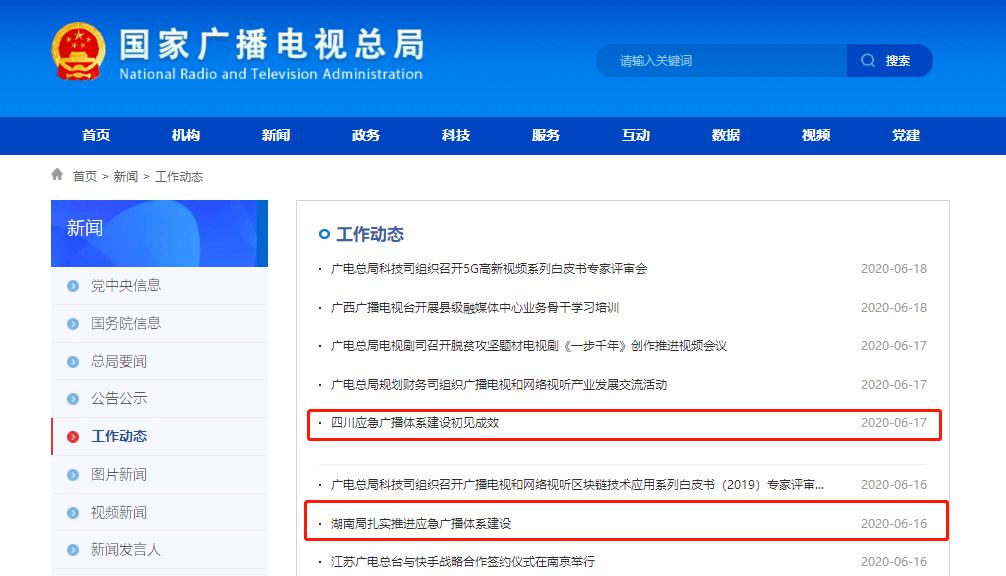
Task: Click the arrow icon beside 图片新闻
Action: pyautogui.click(x=73, y=475)
